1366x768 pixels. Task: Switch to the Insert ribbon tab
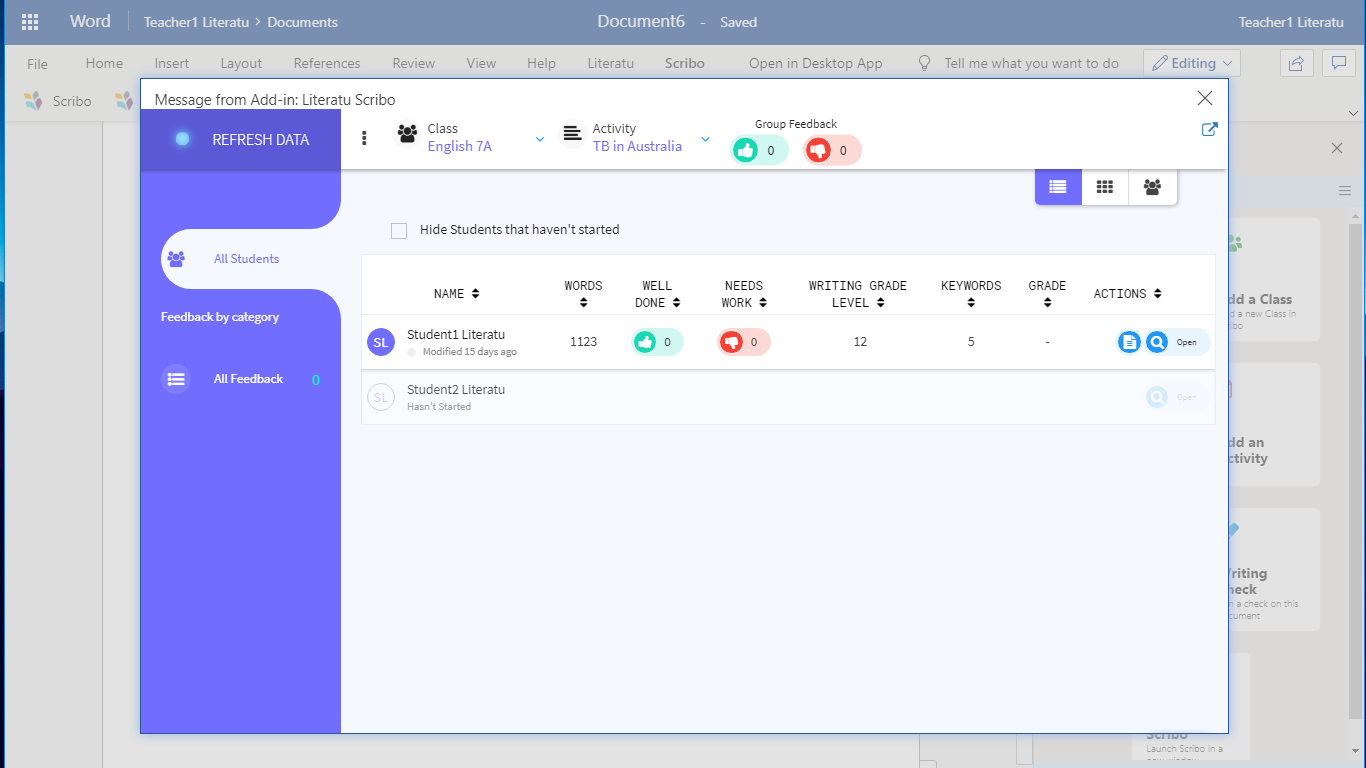(x=172, y=63)
